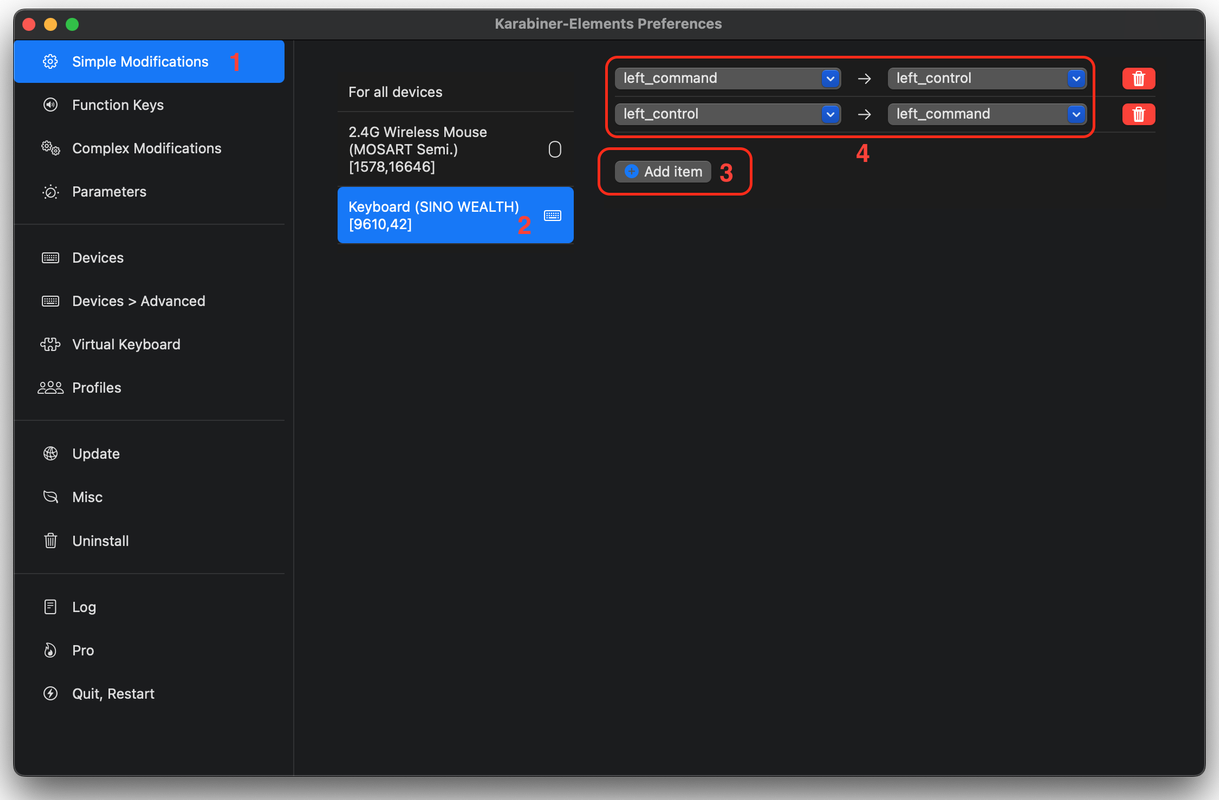Go to Complex Modifications
Image resolution: width=1219 pixels, height=800 pixels.
[149, 148]
